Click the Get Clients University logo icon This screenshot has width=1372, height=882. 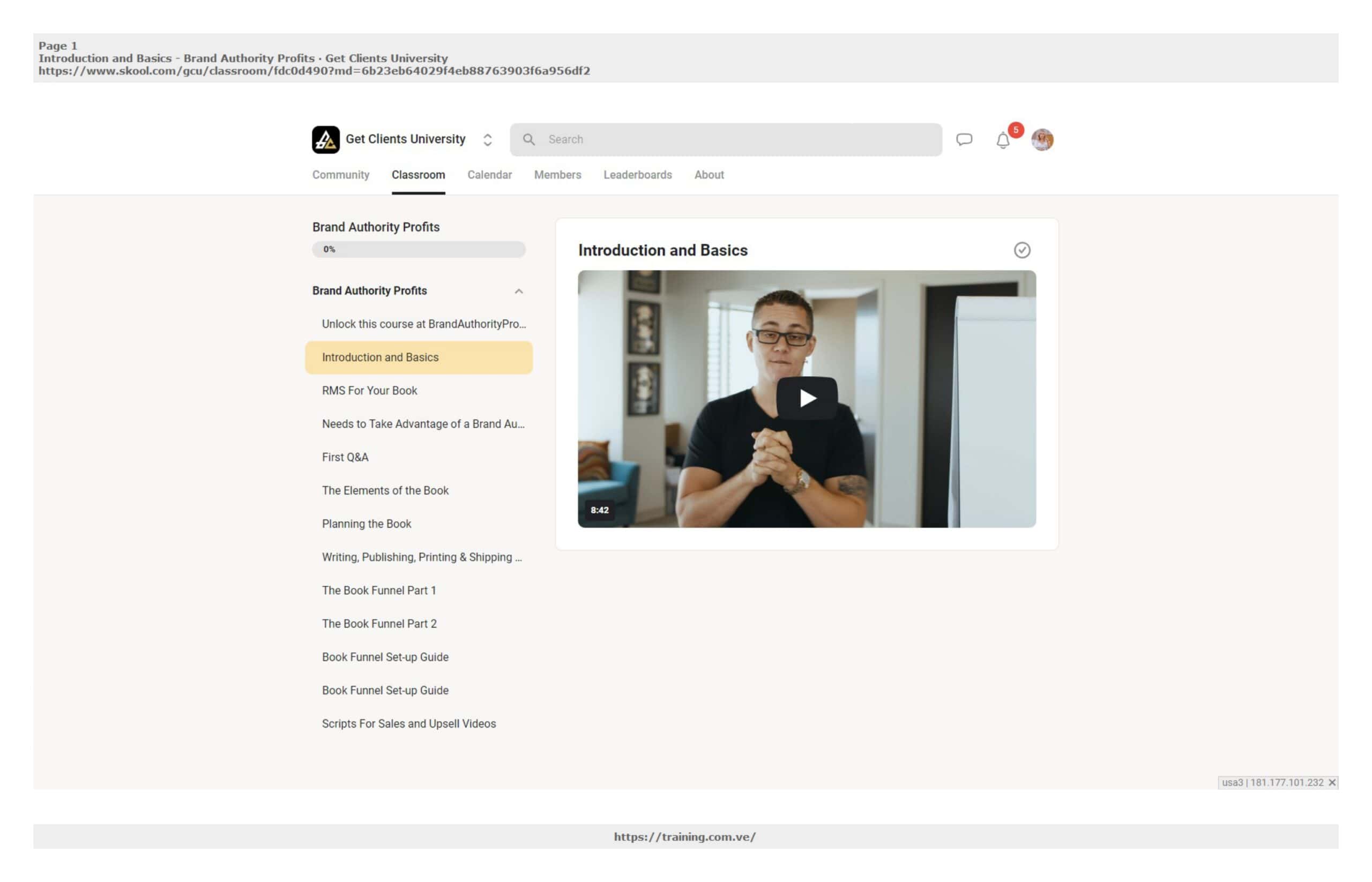325,140
